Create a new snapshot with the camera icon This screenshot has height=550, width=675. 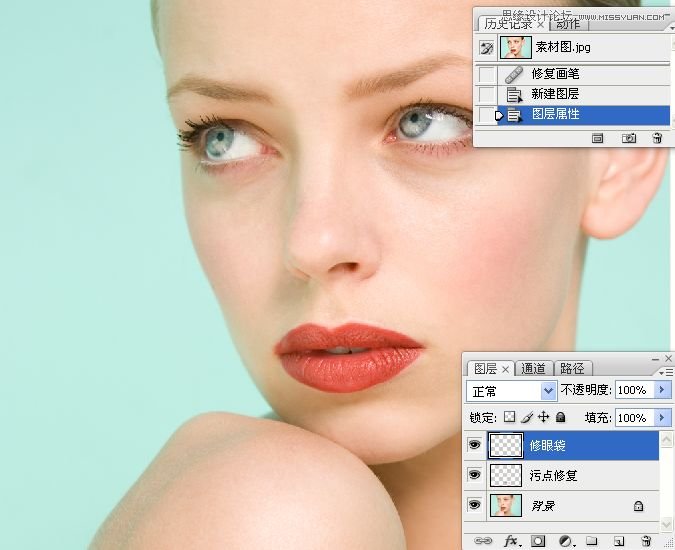(629, 138)
